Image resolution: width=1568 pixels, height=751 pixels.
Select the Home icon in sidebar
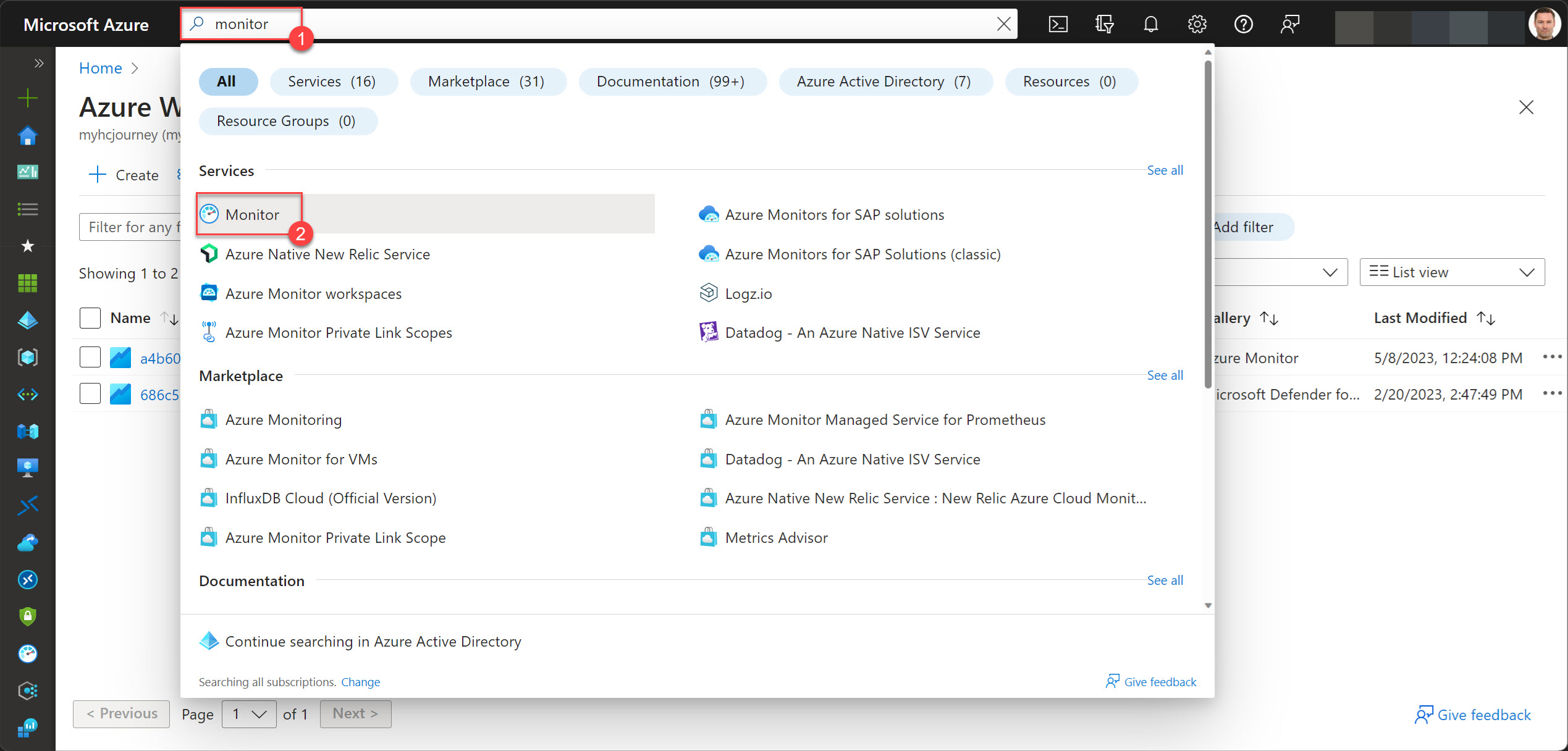27,135
